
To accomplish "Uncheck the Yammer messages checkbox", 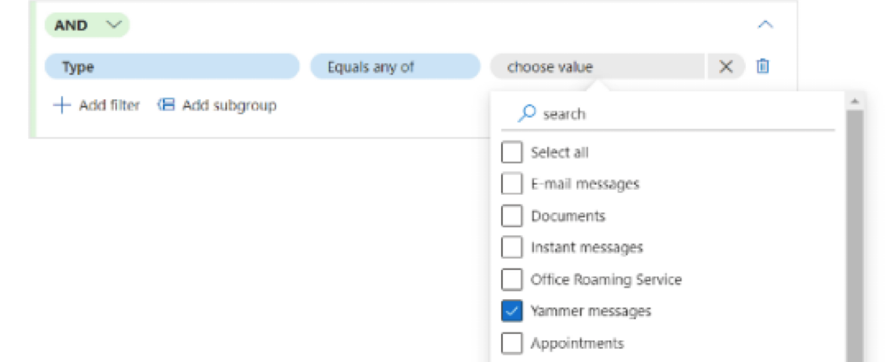I will coord(511,311).
